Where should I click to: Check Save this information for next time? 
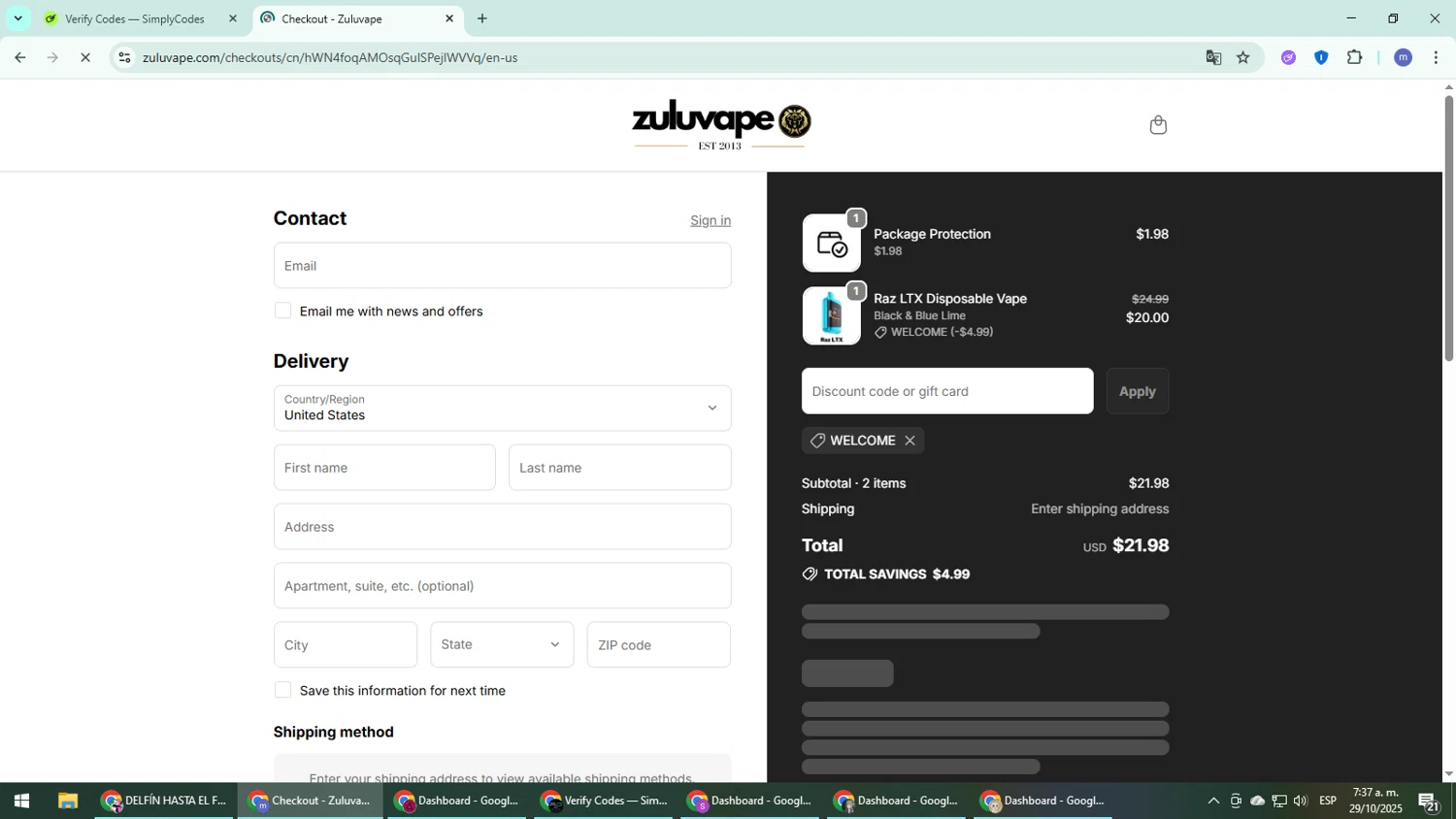pyautogui.click(x=282, y=690)
